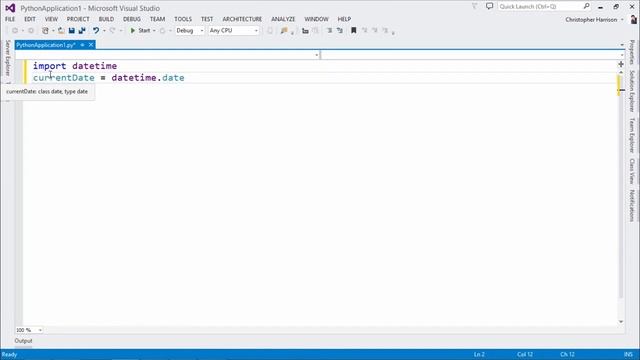Screen dimensions: 640x360
Task: Click the Navigate Backward arrow icon
Action: click(x=15, y=31)
